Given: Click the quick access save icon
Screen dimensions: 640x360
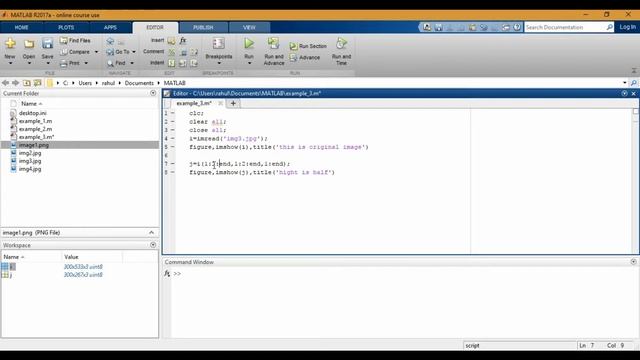Looking at the screenshot, I should point(439,27).
